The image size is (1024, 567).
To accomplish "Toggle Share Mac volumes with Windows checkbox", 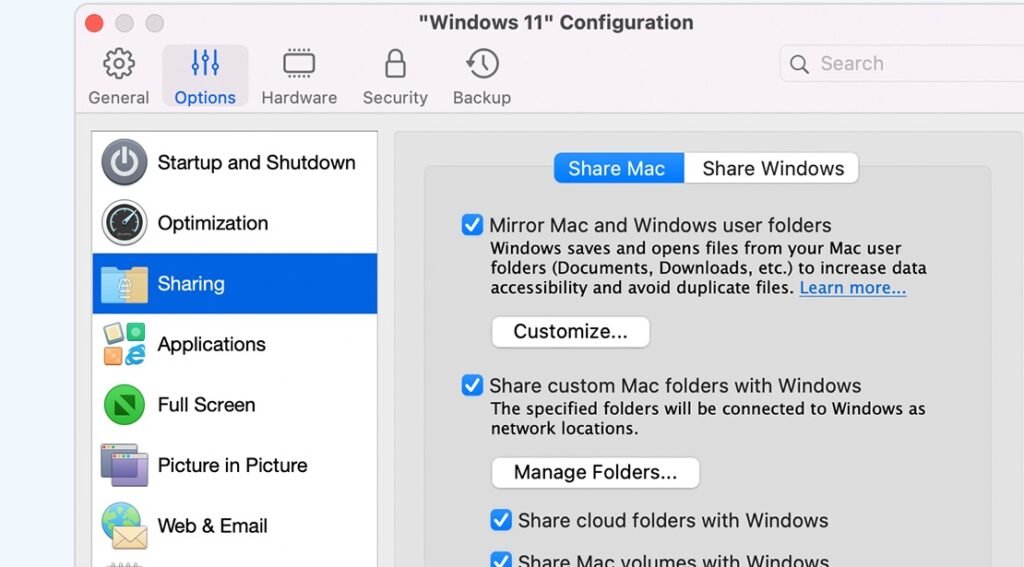I will click(x=501, y=559).
